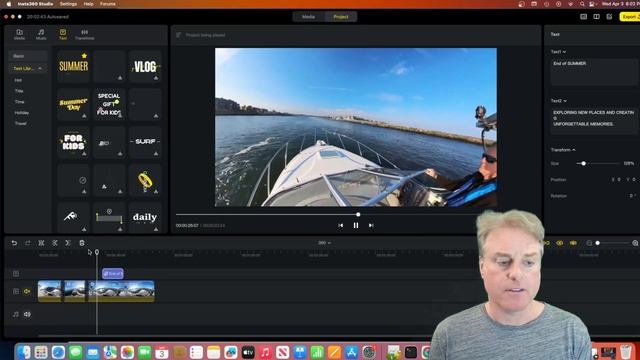Click the video track icon
640x360 pixels.
pyautogui.click(x=16, y=291)
